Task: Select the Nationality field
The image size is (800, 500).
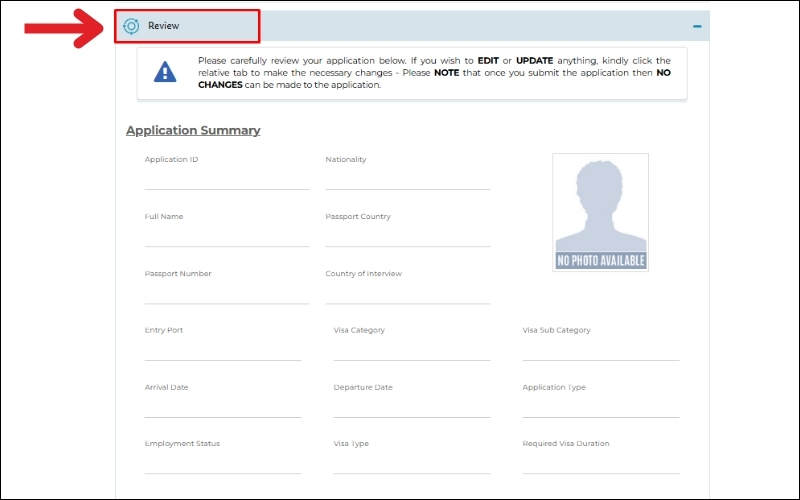Action: tap(407, 178)
